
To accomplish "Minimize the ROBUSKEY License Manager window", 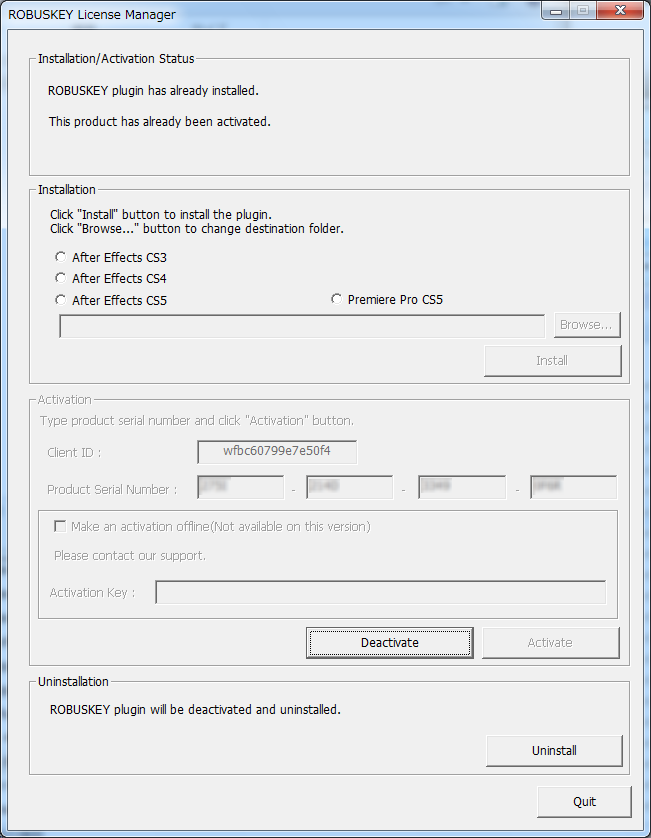I will [556, 11].
